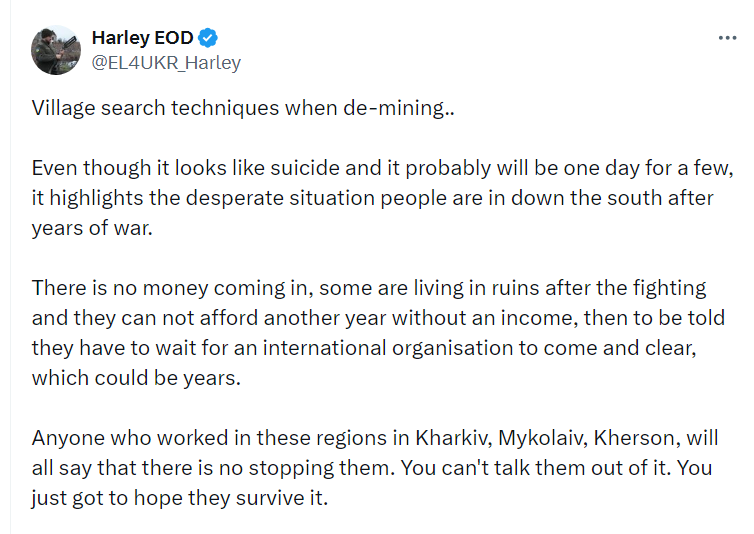Screen dimensions: 754x534
Task: Open the @EL4UKR_Harley handle link
Action: point(166,63)
